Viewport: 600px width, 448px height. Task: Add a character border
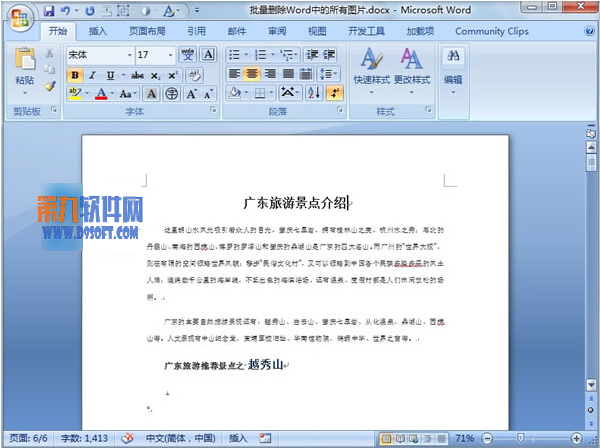(x=208, y=55)
